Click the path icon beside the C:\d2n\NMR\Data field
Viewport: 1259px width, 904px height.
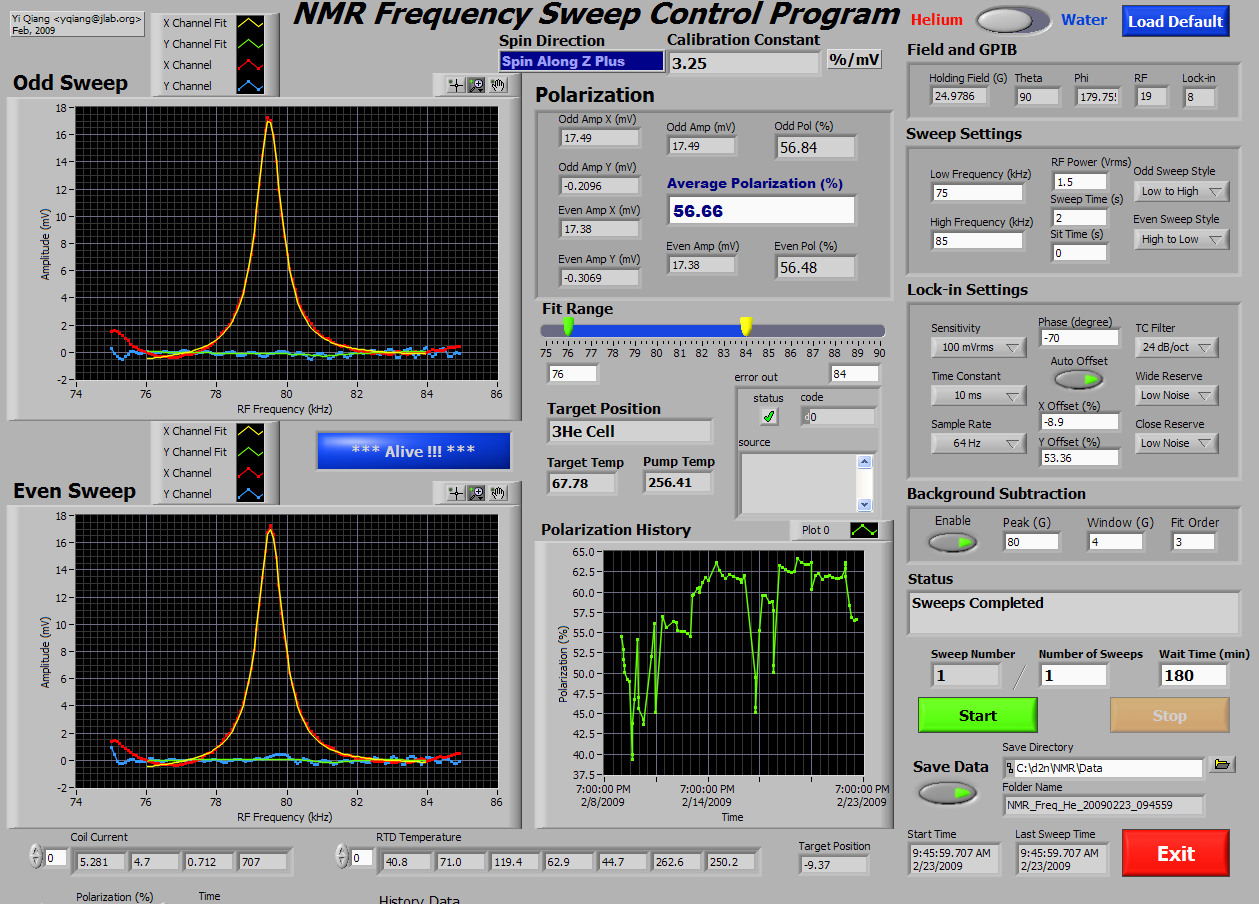tap(1009, 768)
